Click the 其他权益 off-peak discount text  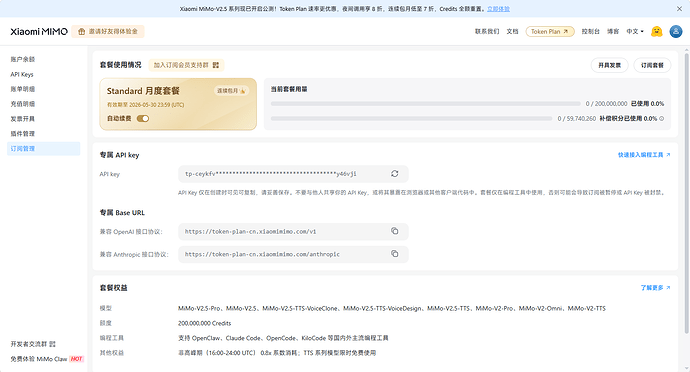pos(277,353)
